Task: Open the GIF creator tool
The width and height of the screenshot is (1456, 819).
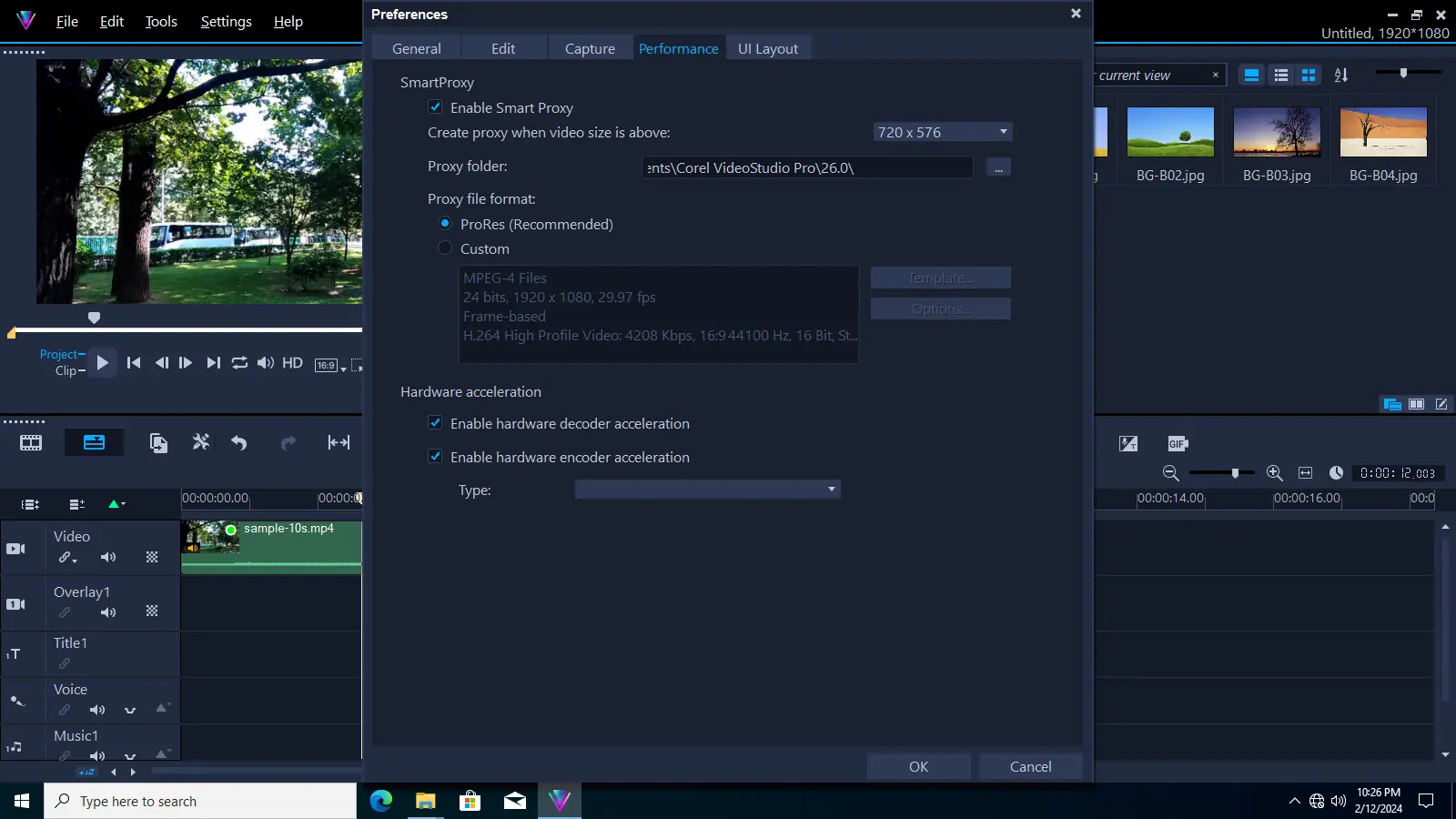Action: 1178,443
